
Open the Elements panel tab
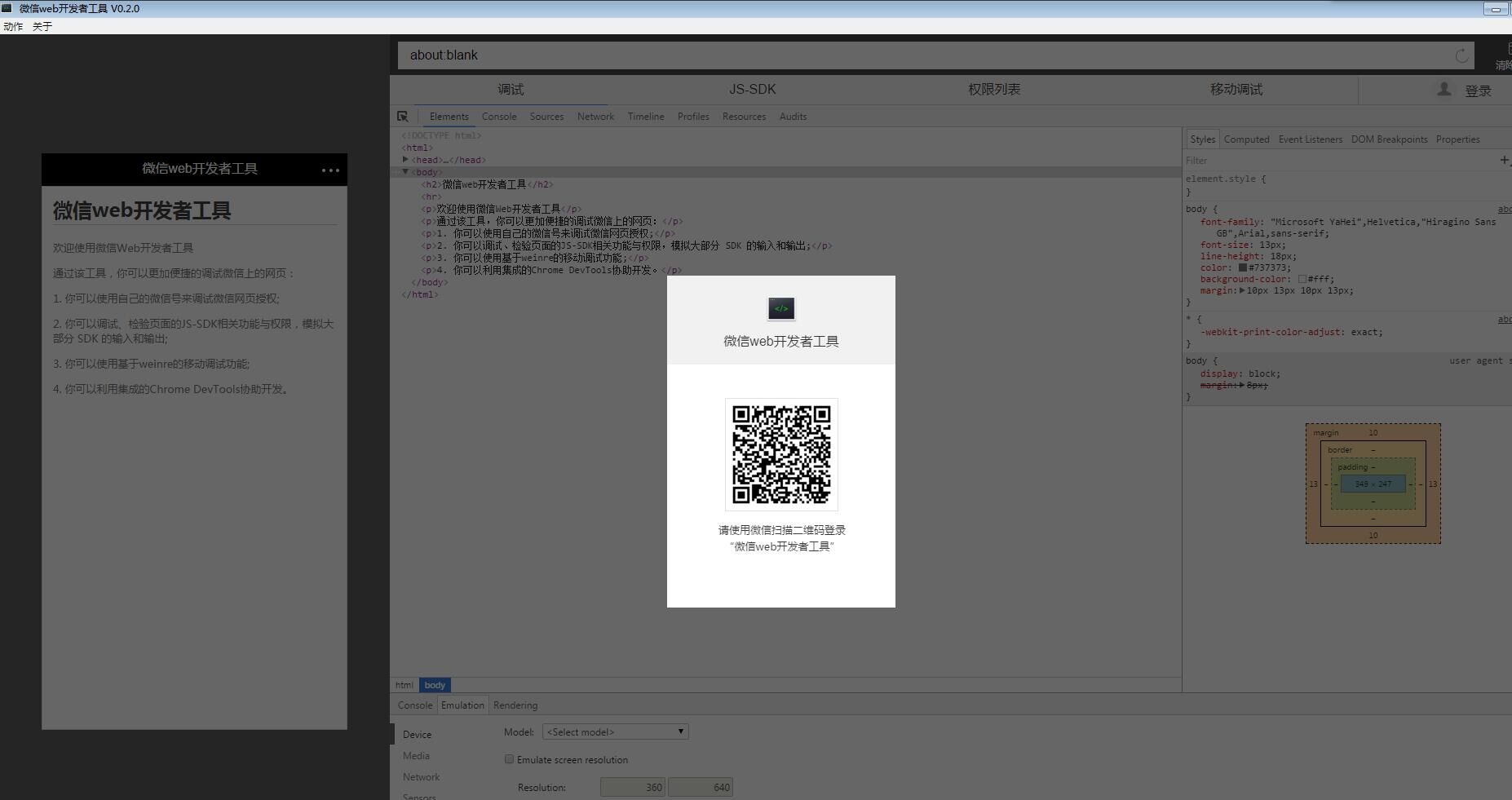click(x=449, y=117)
